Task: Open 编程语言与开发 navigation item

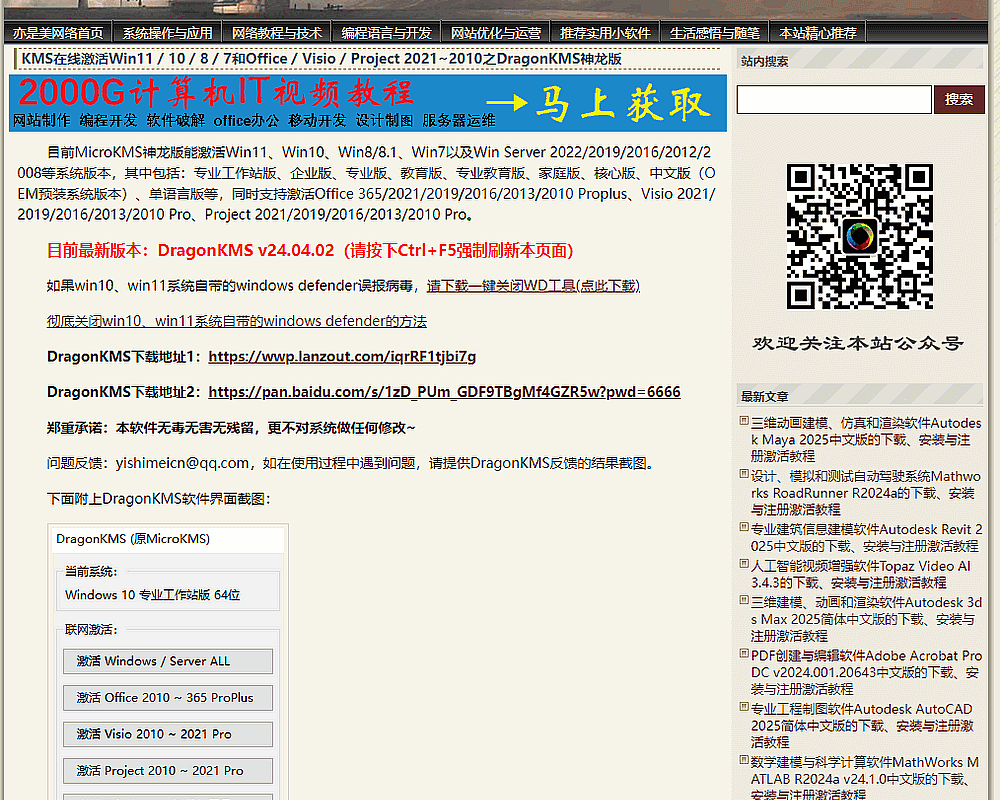Action: [386, 33]
